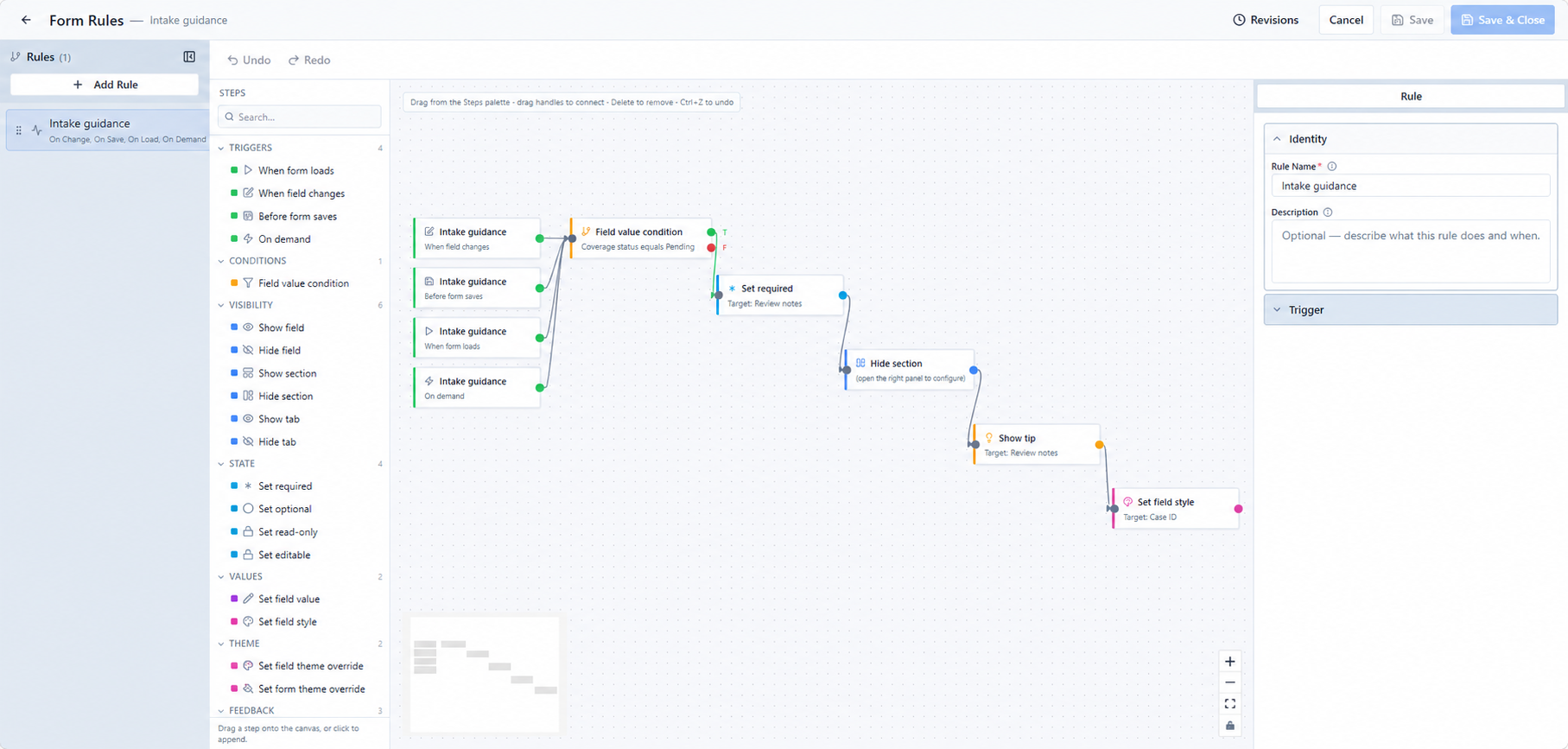
Task: Expand the Trigger section
Action: tap(1410, 310)
